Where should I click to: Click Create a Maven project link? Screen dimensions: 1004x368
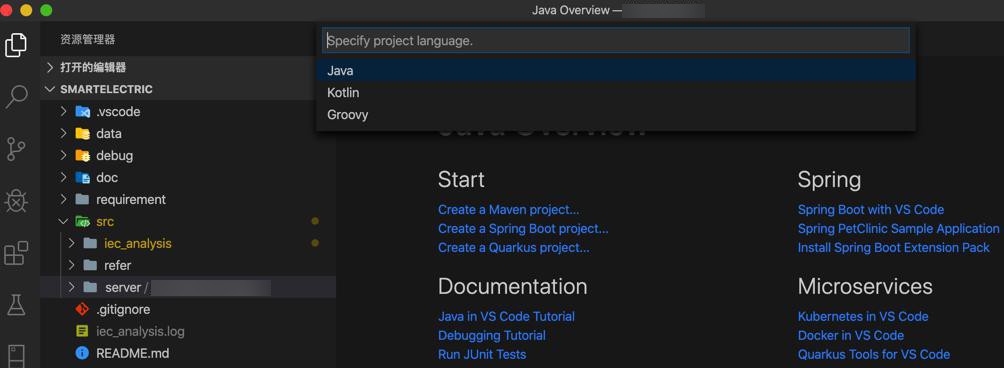pyautogui.click(x=508, y=209)
